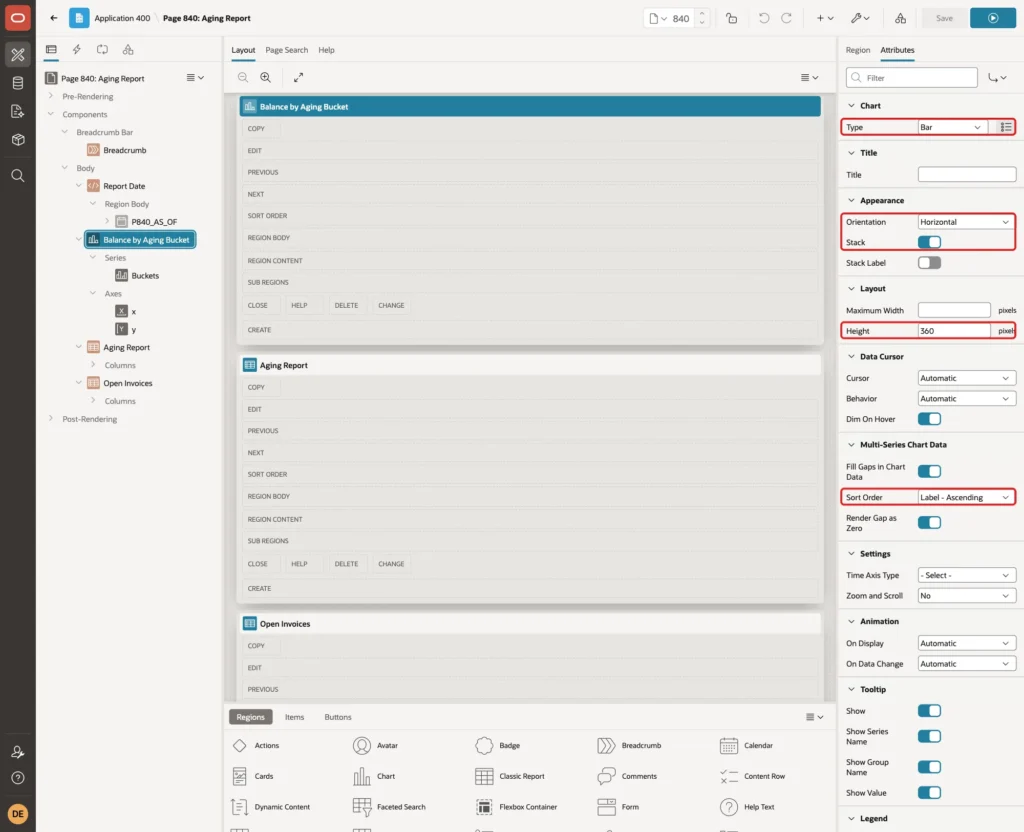
Task: Switch to the Page Search tab
Action: (286, 50)
